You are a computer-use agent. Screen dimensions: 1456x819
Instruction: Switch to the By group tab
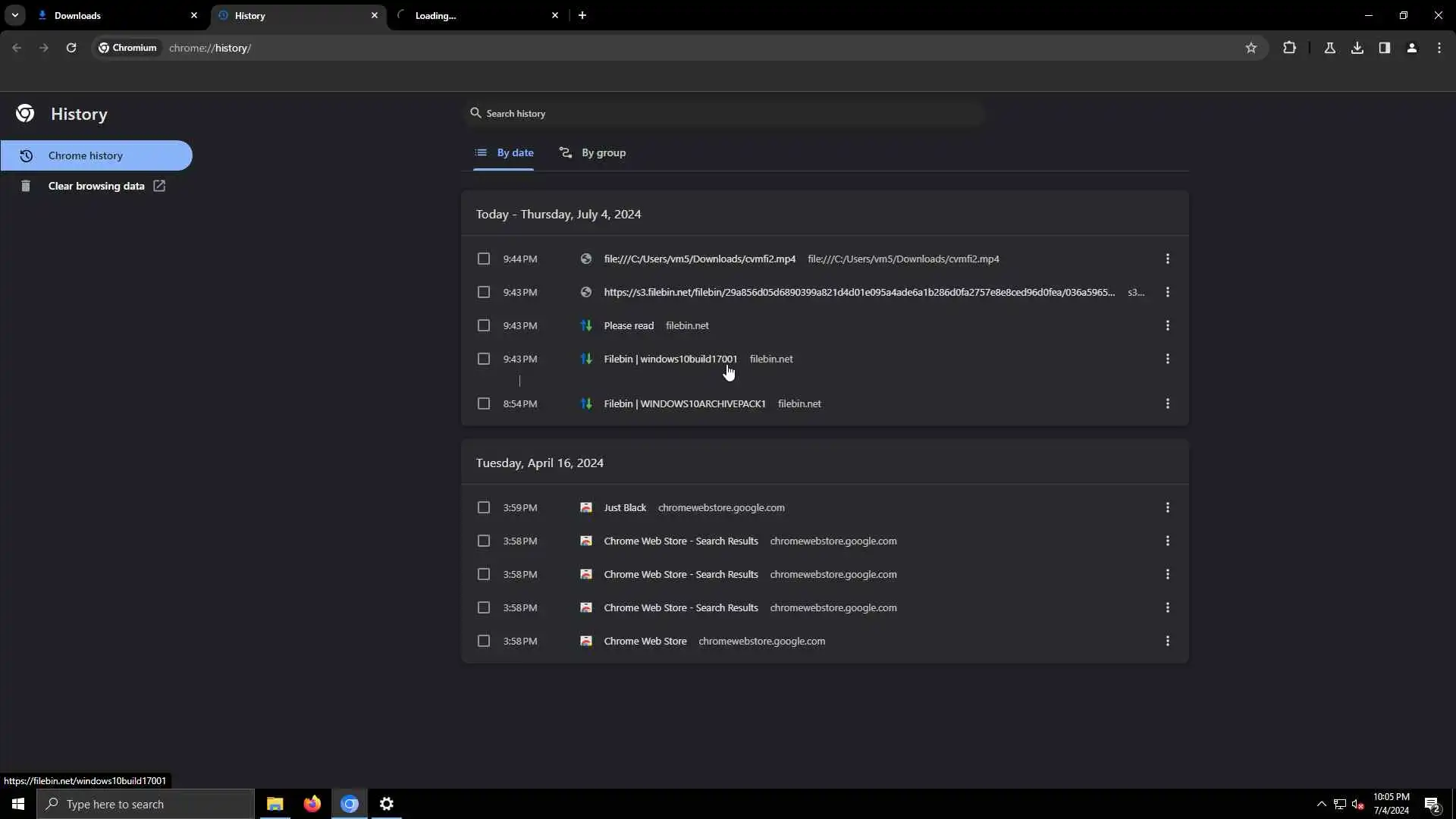point(593,152)
